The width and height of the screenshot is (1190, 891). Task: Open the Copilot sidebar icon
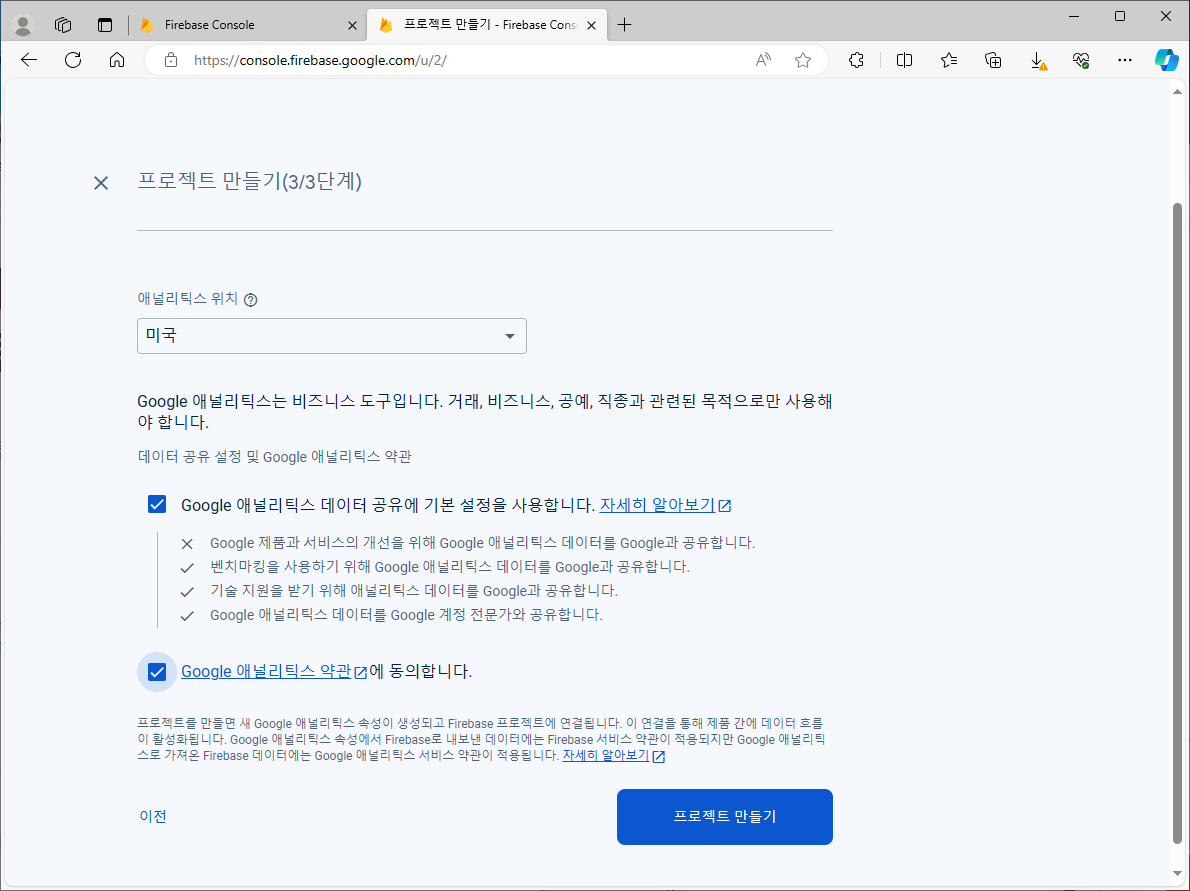(1166, 60)
